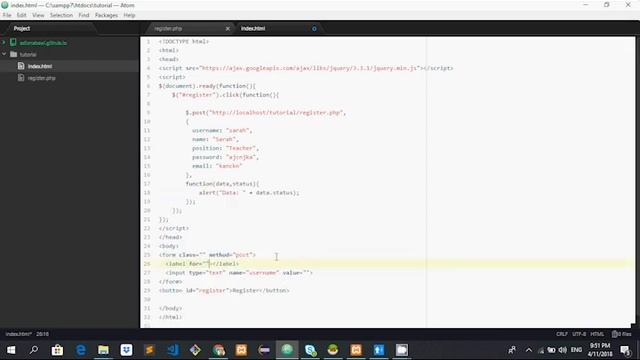Click the "Teacher" position value
This screenshot has width=640, height=360.
coord(241,148)
